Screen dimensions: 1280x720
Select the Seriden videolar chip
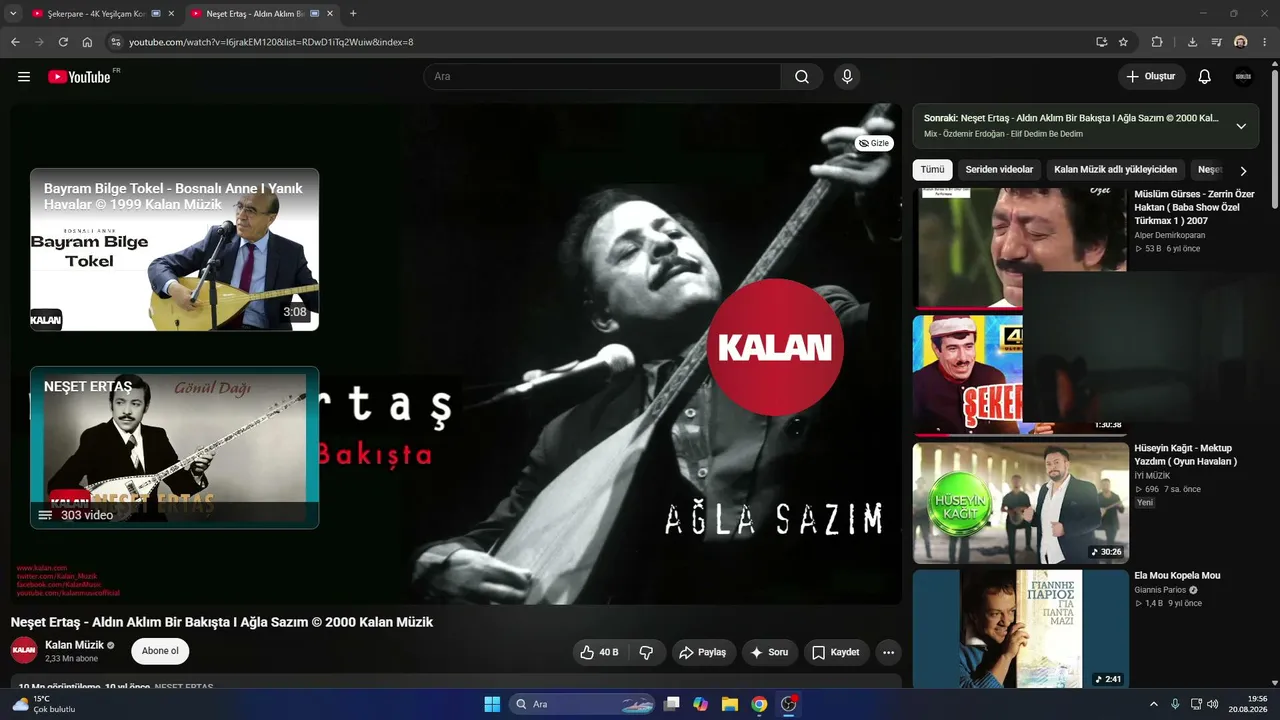point(999,170)
